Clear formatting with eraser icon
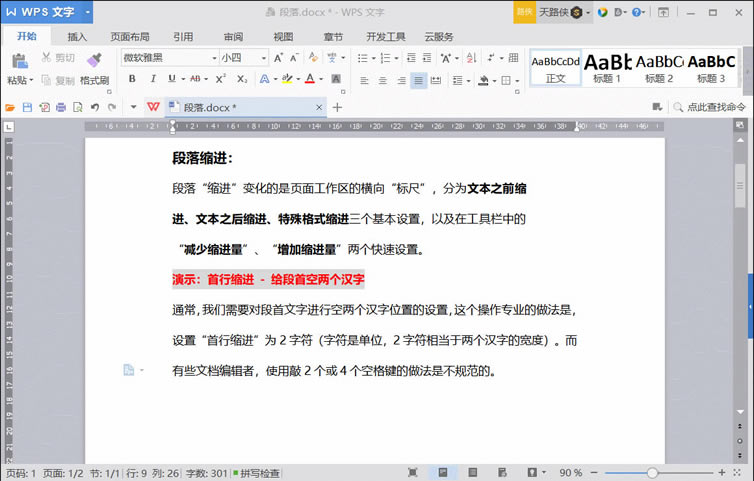 [313, 57]
